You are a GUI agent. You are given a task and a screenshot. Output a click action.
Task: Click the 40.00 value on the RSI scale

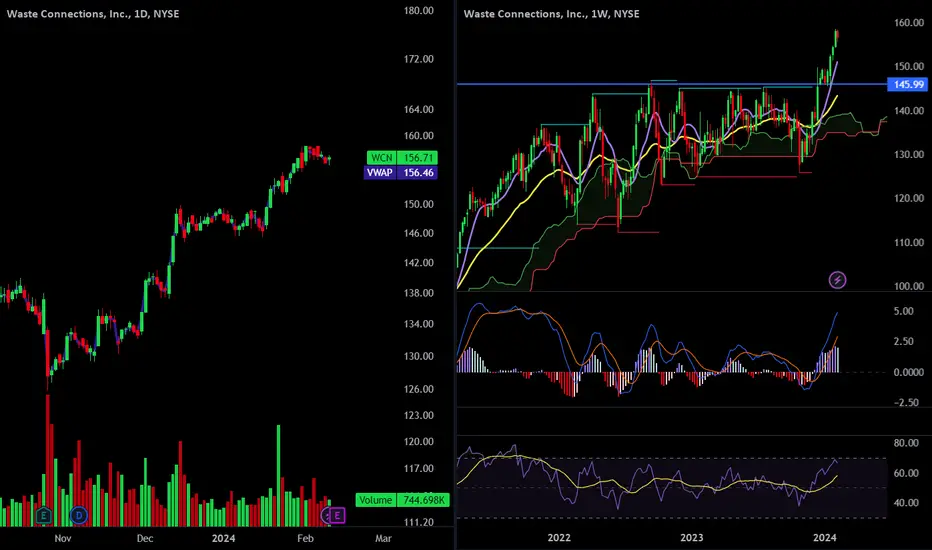[906, 503]
